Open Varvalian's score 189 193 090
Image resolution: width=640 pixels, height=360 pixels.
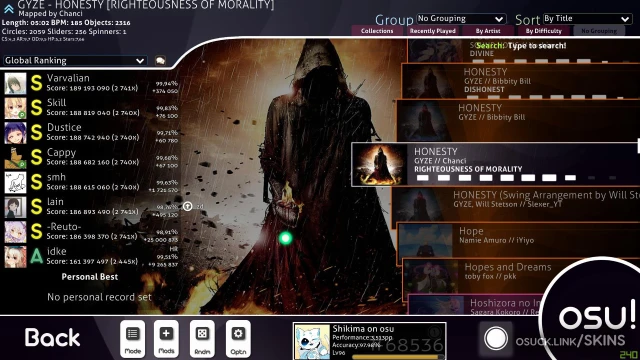pos(92,83)
